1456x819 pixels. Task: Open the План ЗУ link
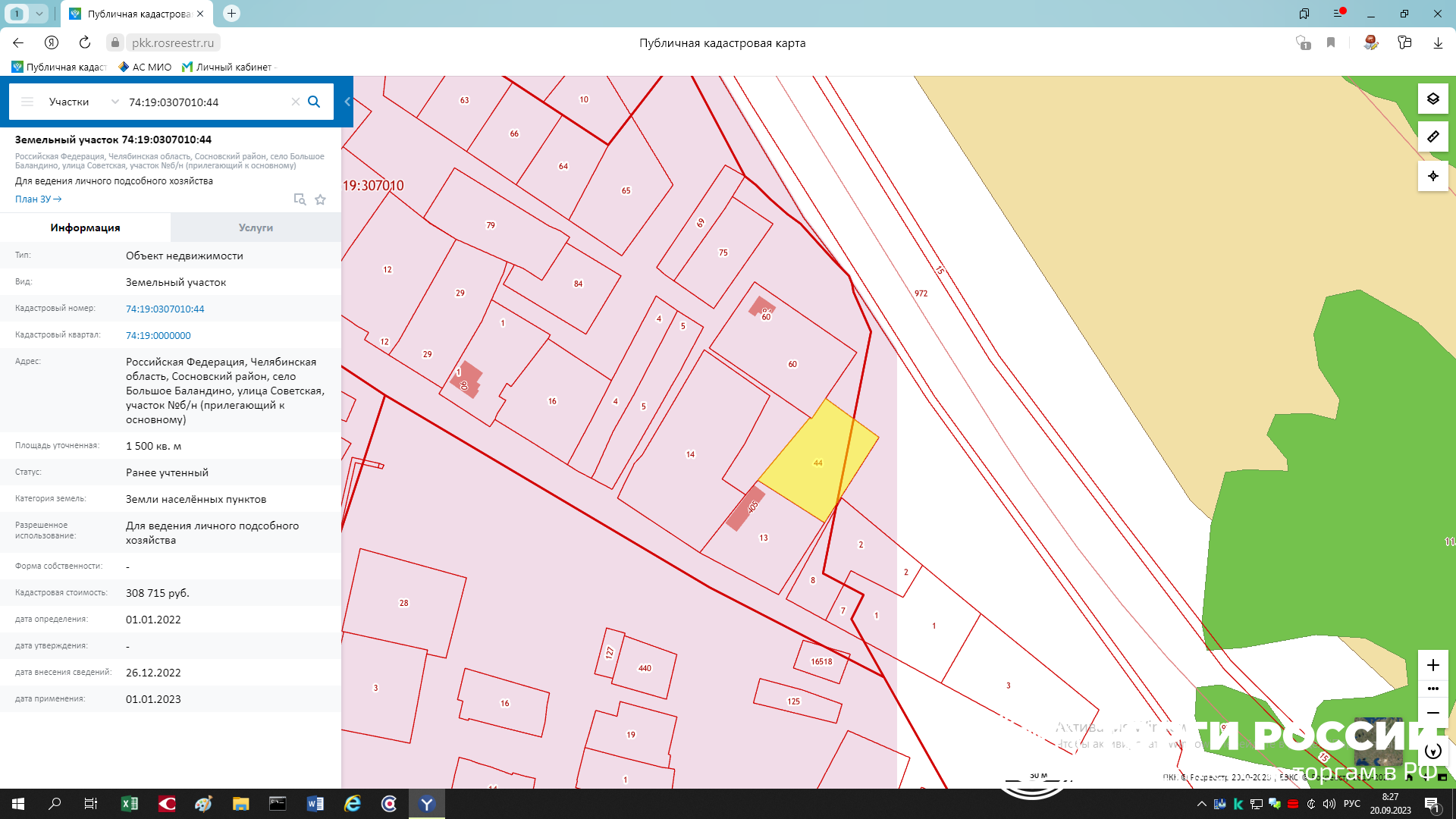(x=38, y=199)
